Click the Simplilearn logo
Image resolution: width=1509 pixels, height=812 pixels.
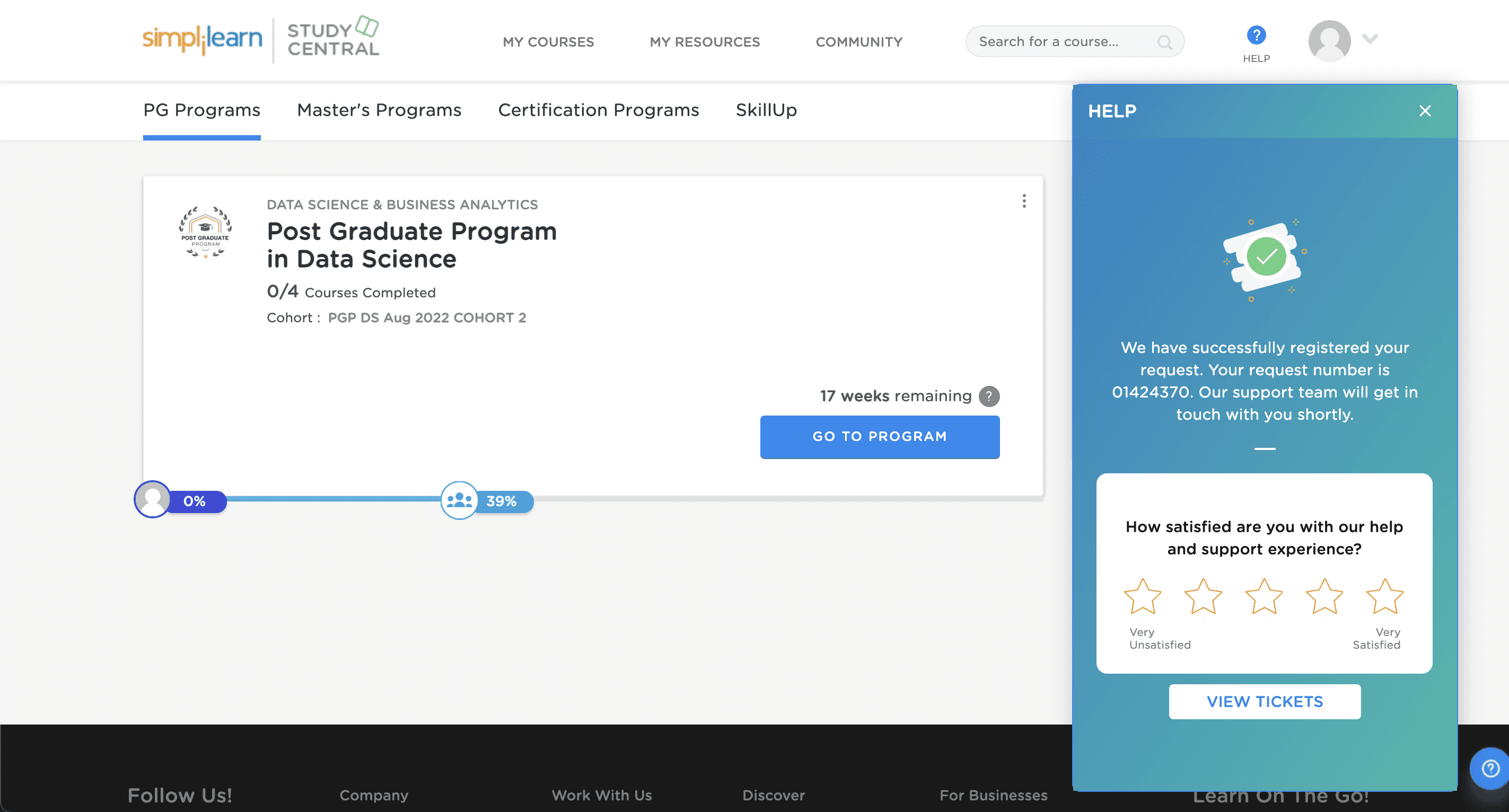tap(202, 39)
